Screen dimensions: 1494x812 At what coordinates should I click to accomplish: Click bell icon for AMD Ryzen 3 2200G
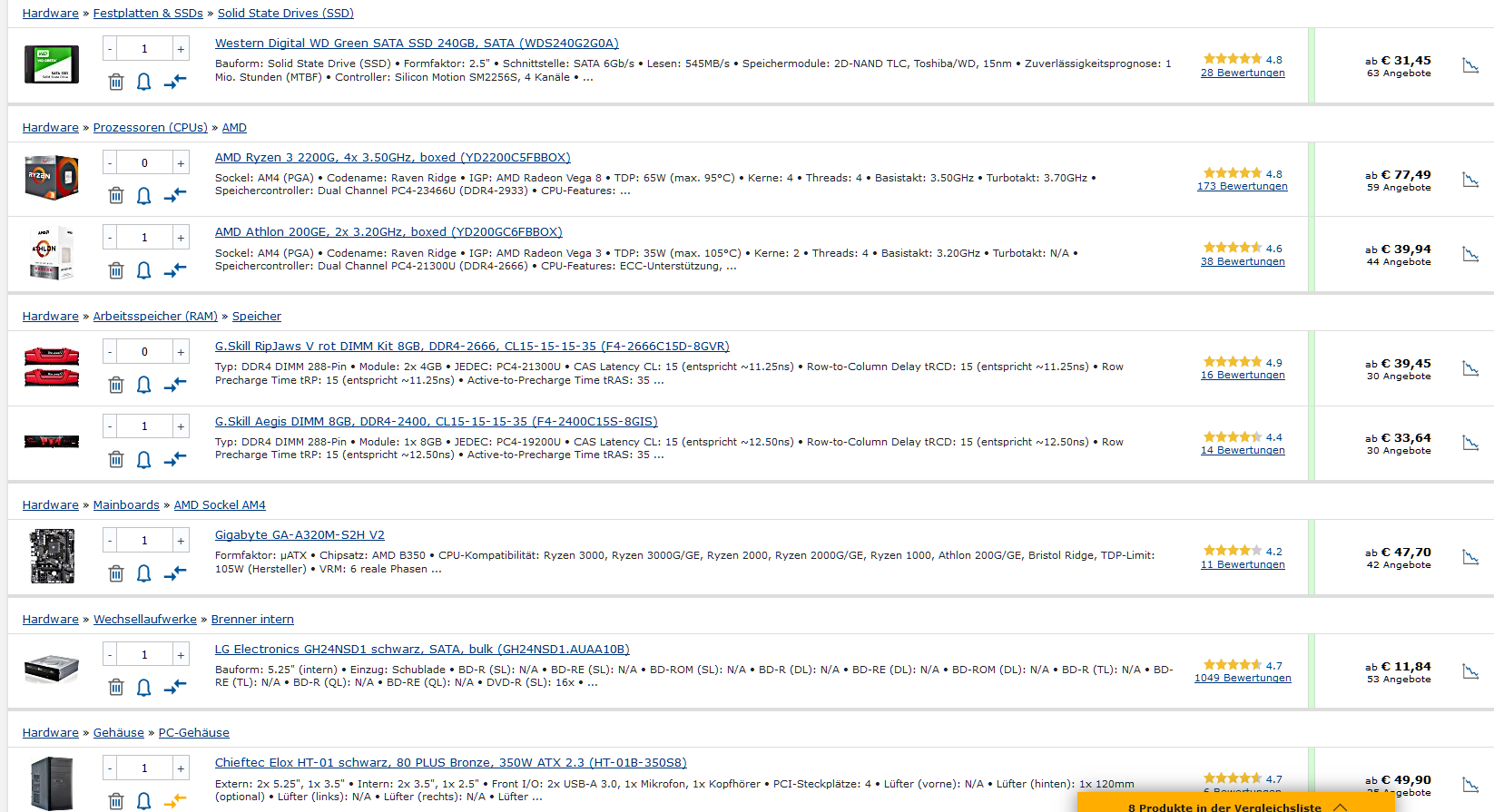(x=143, y=196)
